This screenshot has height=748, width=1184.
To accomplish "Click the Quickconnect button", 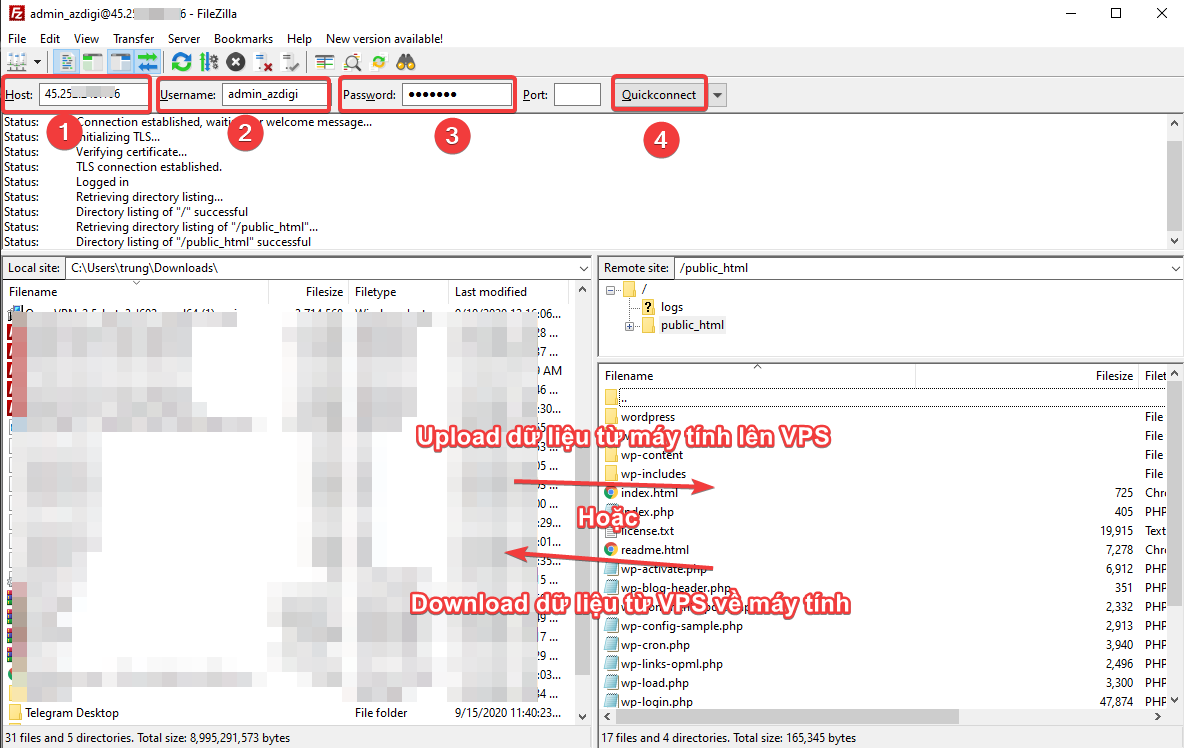I will [x=659, y=95].
